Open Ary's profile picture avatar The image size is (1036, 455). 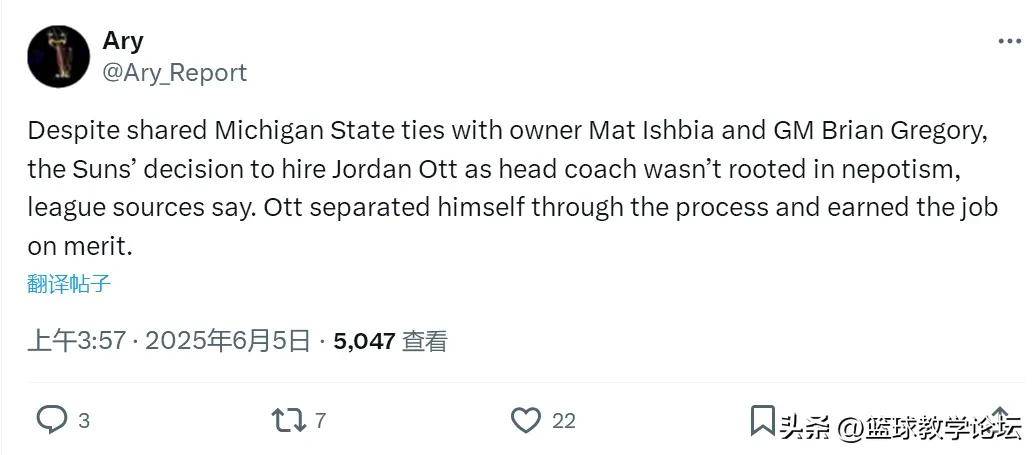tap(58, 56)
